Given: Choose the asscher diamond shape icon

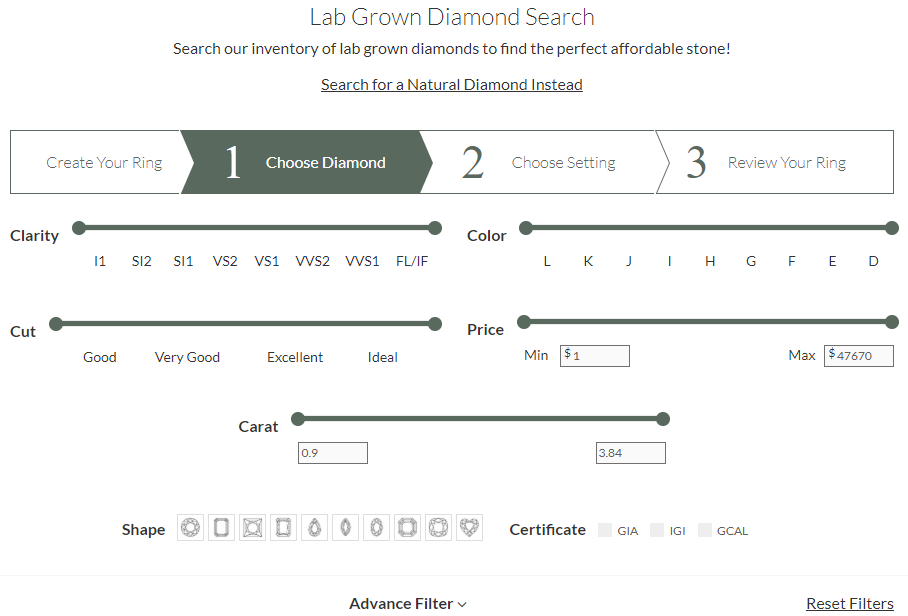Looking at the screenshot, I should (407, 528).
